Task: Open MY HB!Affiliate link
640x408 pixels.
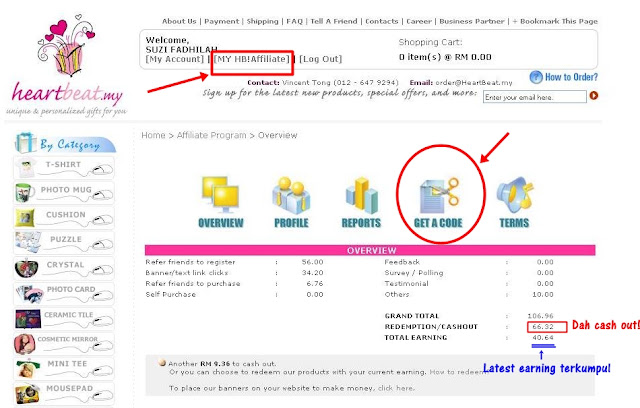Action: pos(252,59)
